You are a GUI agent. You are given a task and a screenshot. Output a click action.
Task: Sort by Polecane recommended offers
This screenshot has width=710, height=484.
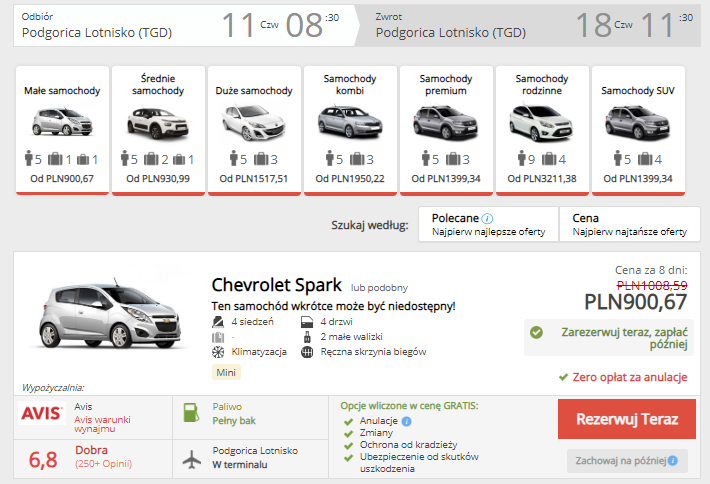[x=487, y=224]
